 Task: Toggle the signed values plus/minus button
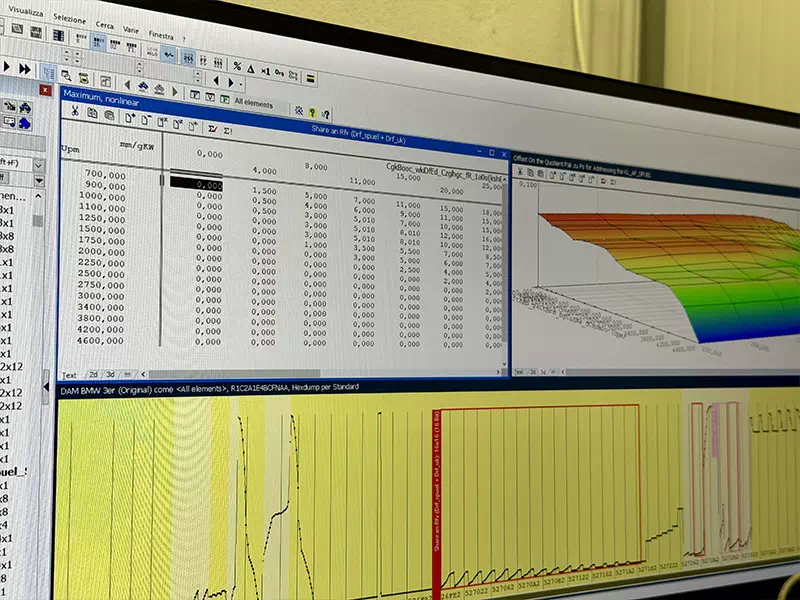[168, 54]
